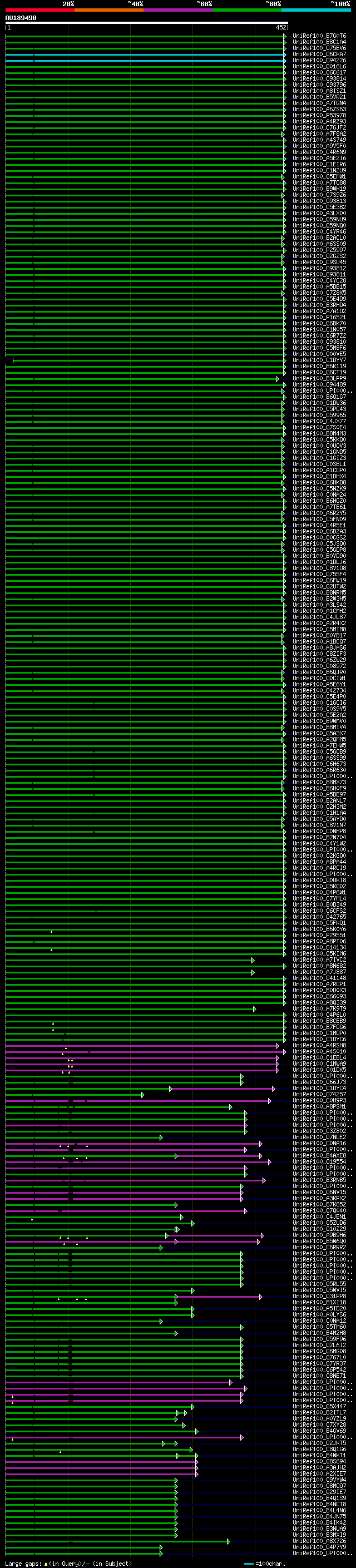Select the label UniRef100_A7TQ88
The height and width of the screenshot is (1568, 356).
[x=319, y=182]
